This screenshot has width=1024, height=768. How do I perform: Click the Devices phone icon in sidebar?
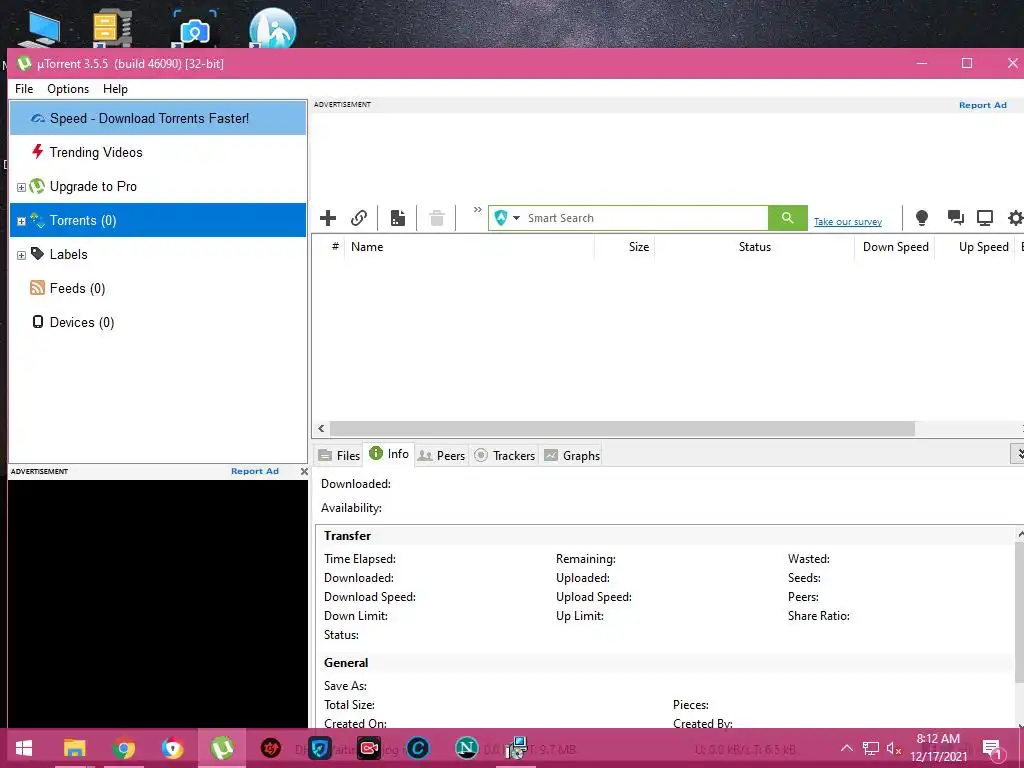point(38,322)
